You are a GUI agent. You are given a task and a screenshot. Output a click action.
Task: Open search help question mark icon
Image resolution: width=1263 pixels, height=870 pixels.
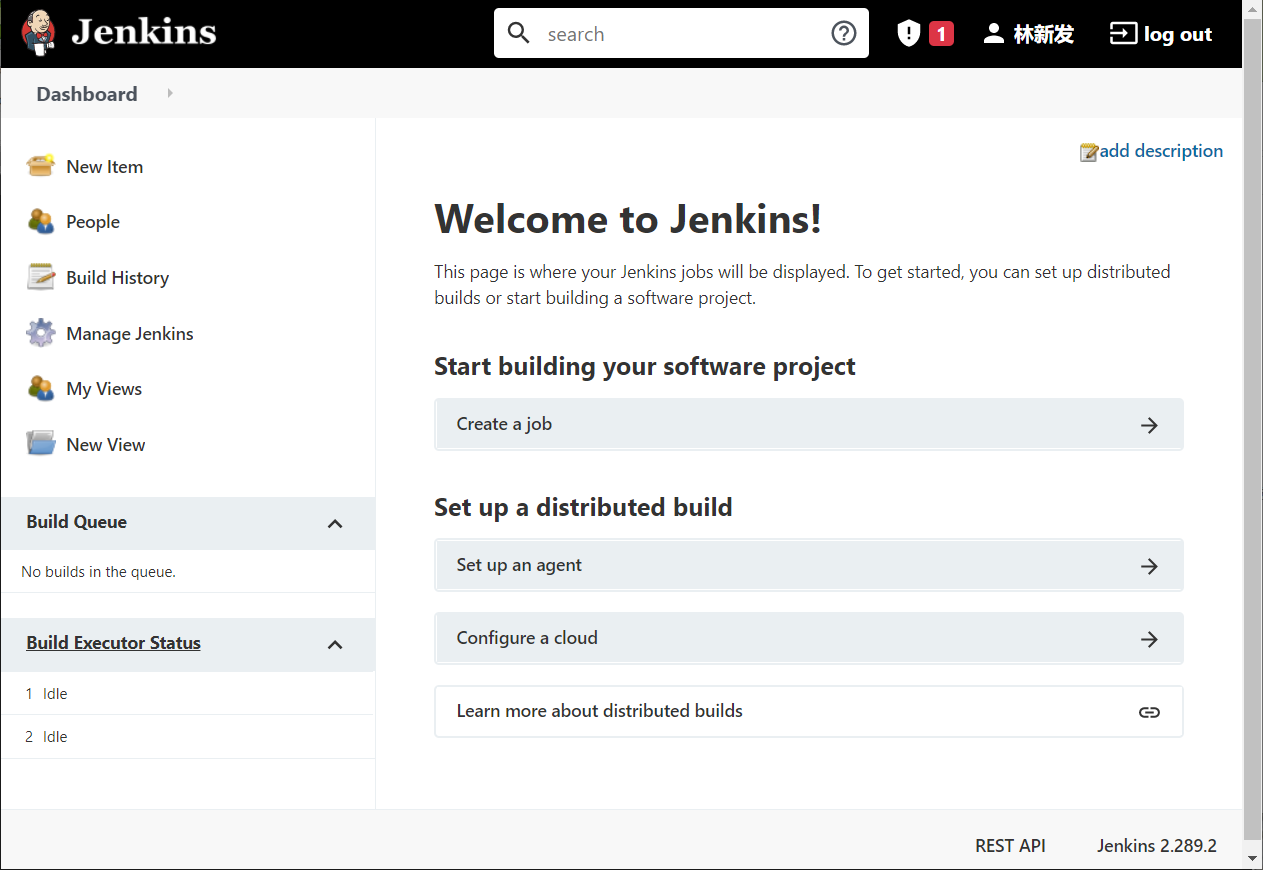(x=844, y=33)
